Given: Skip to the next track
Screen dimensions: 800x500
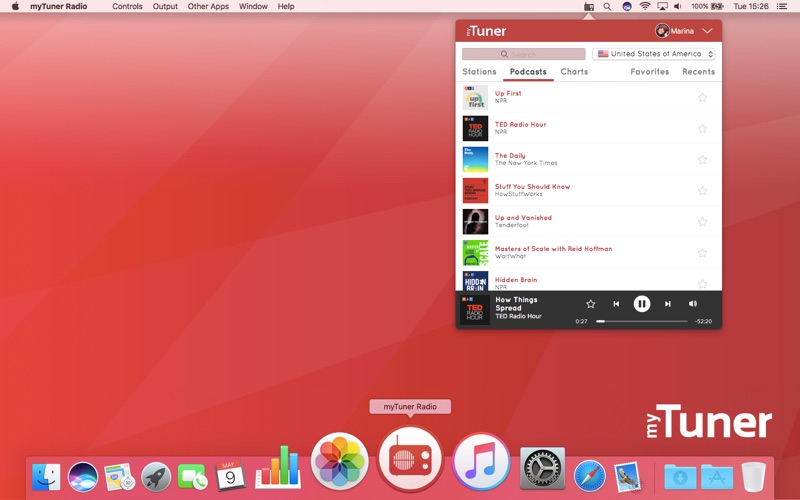Looking at the screenshot, I should coord(668,304).
